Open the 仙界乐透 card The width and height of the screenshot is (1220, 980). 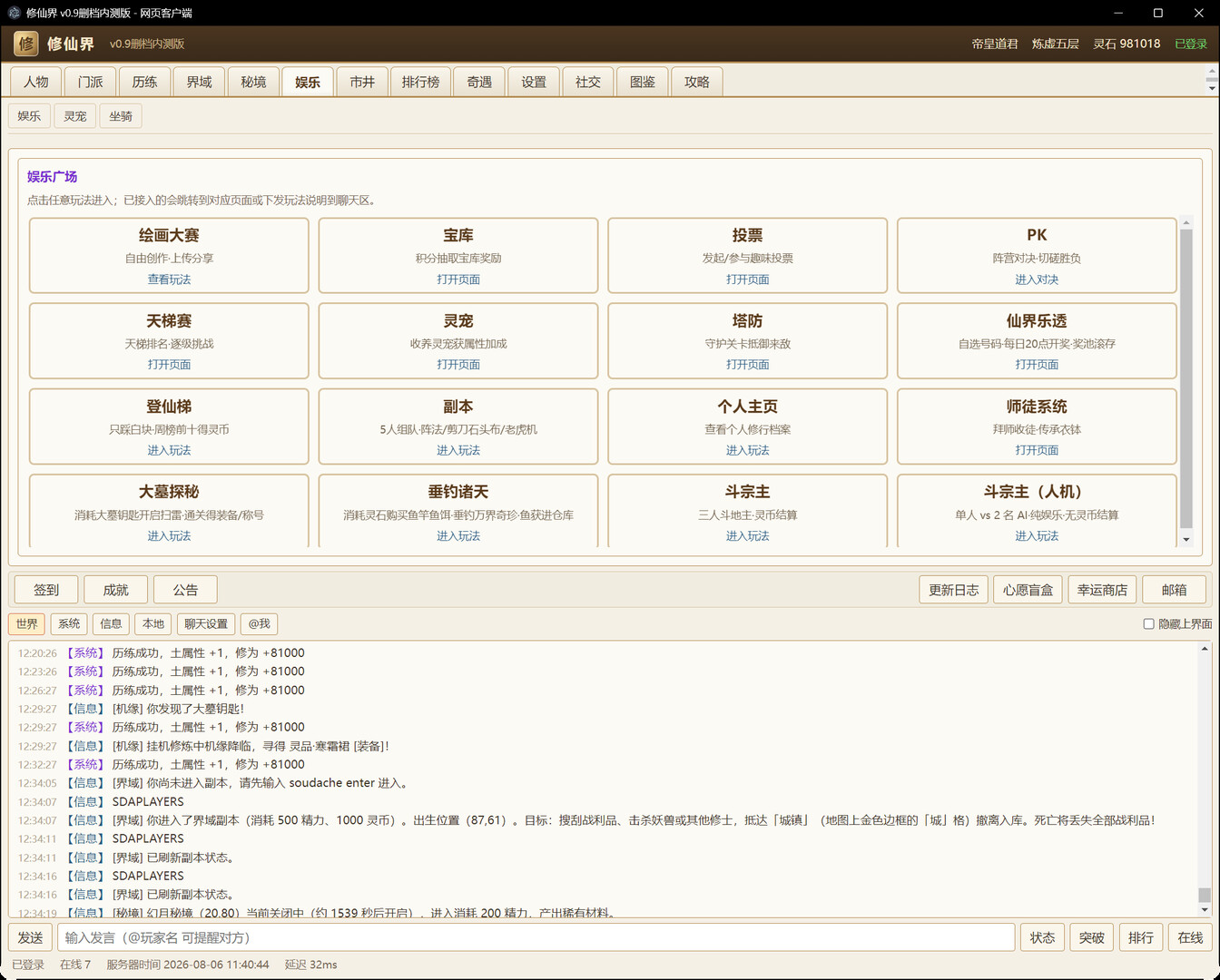pos(1037,340)
